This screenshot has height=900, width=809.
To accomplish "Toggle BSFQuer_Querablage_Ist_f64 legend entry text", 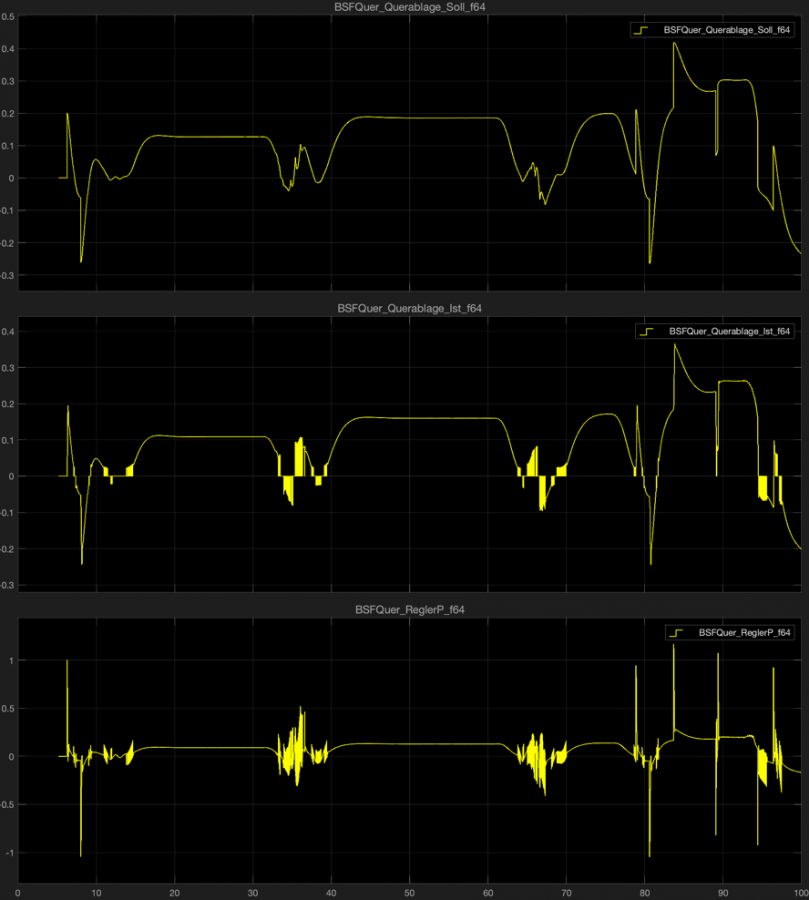I will coord(730,331).
